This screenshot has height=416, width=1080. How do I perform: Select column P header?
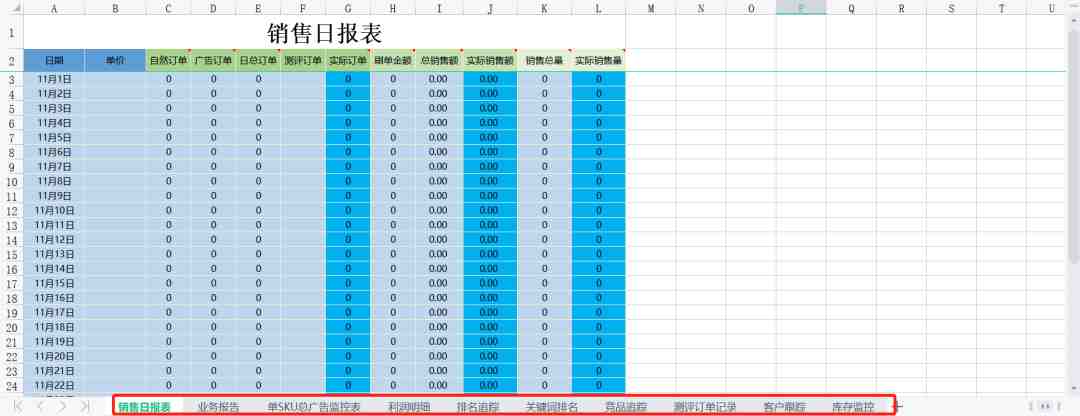[801, 8]
